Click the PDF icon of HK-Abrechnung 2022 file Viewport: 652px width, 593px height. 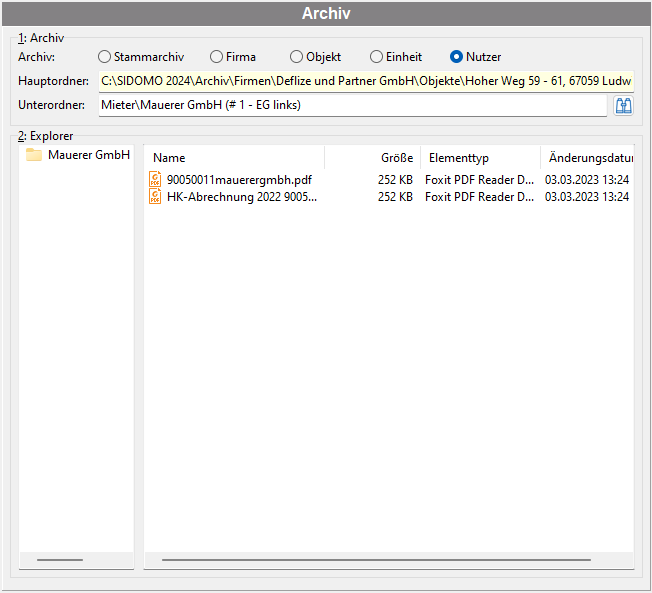[155, 196]
